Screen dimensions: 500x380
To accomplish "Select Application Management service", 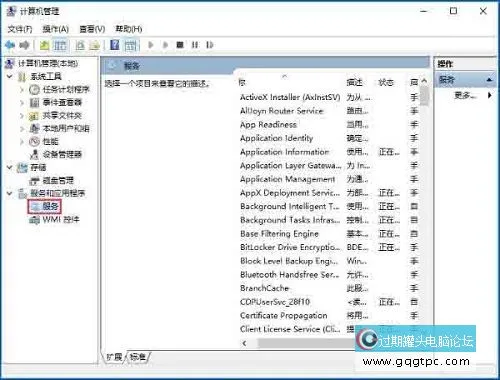I will pyautogui.click(x=287, y=179).
